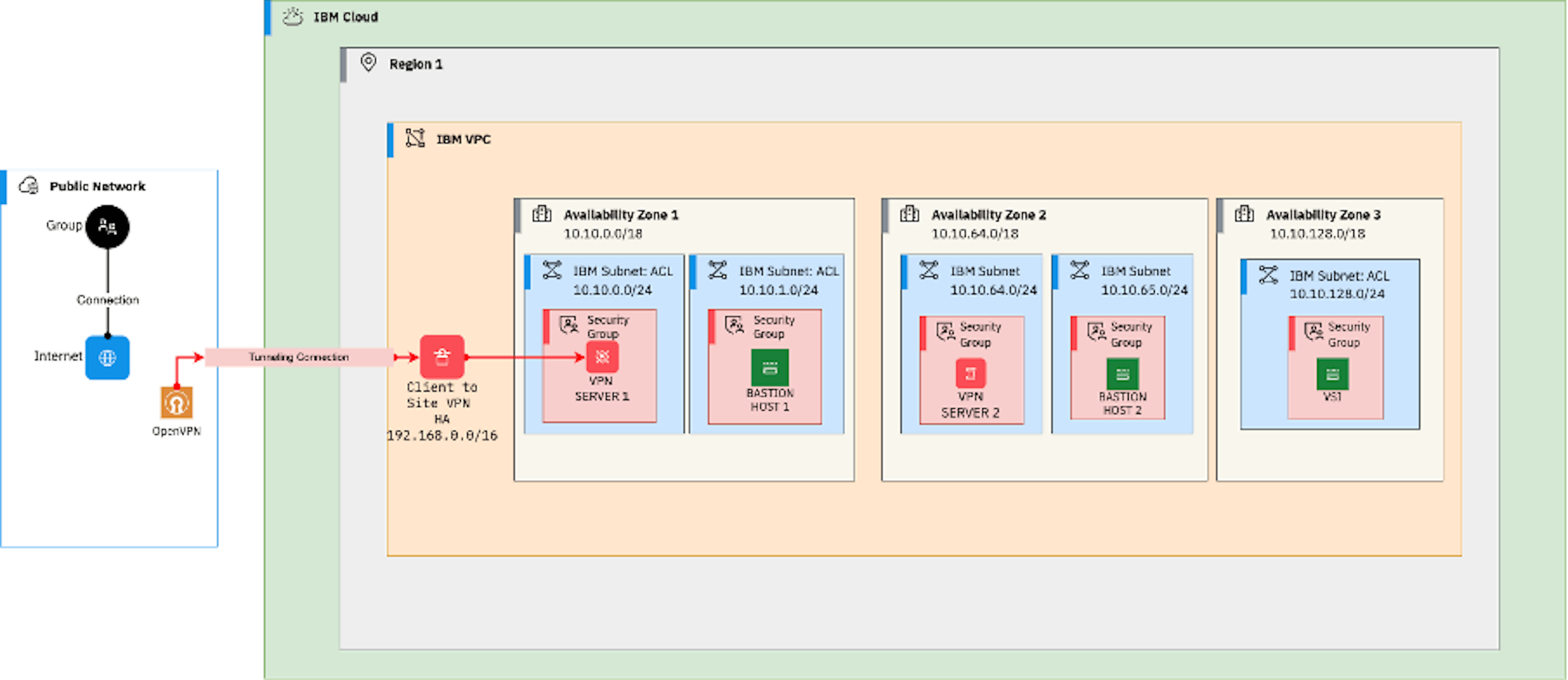
Task: Click the Availability Zone 2 building icon
Action: click(909, 214)
